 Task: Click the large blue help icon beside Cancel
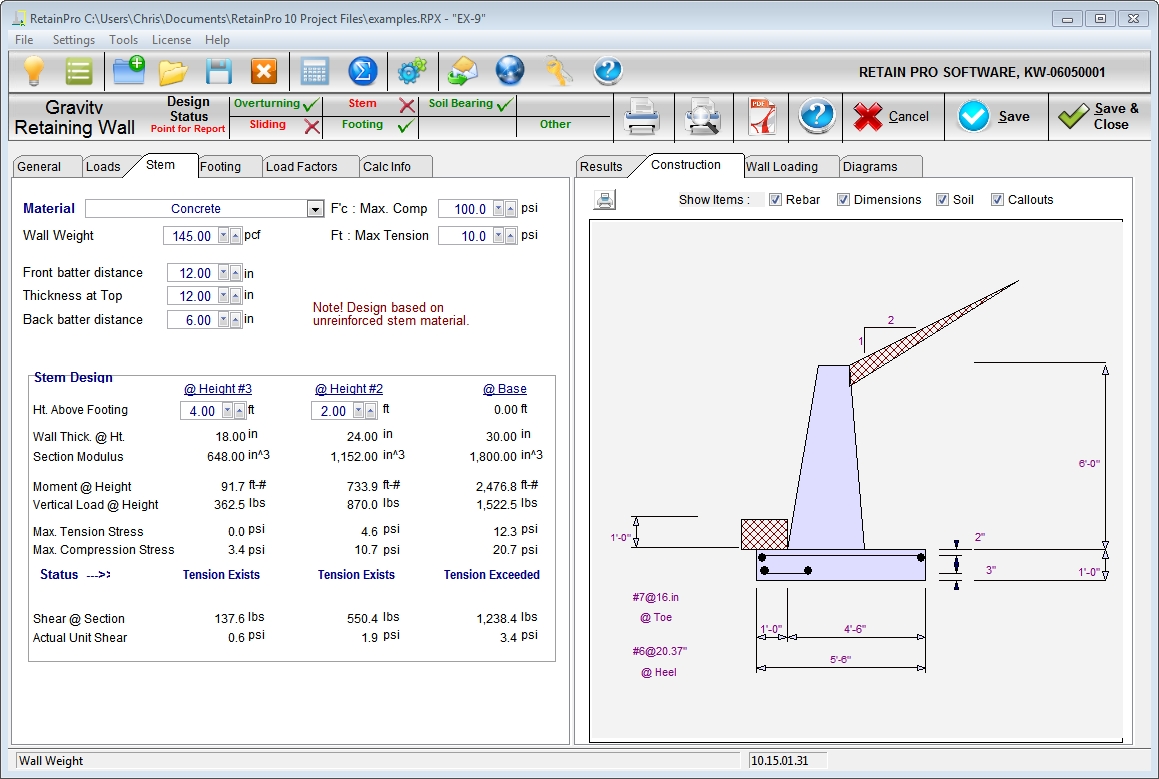pyautogui.click(x=817, y=116)
